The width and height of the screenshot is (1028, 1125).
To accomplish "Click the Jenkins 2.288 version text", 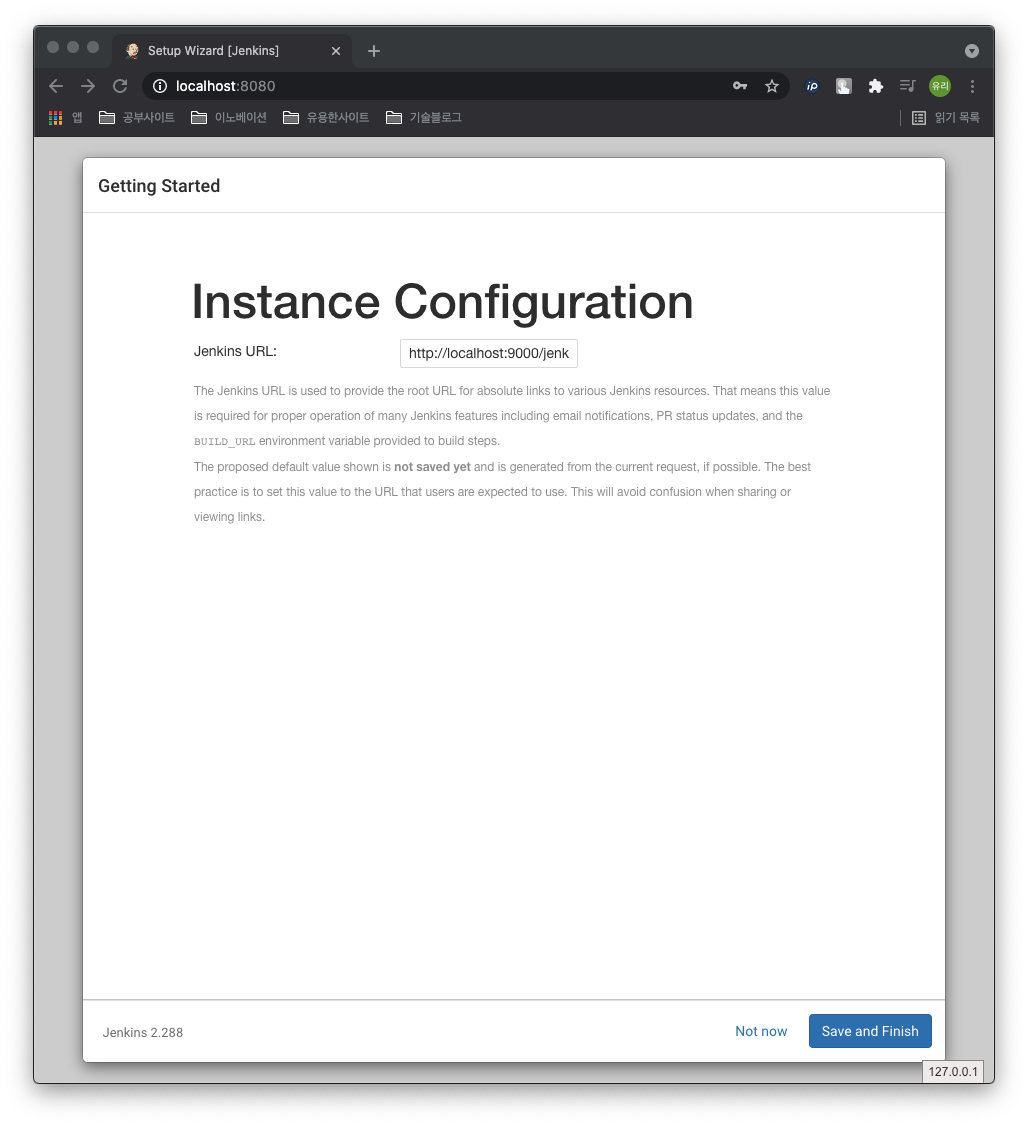I will (x=143, y=1032).
